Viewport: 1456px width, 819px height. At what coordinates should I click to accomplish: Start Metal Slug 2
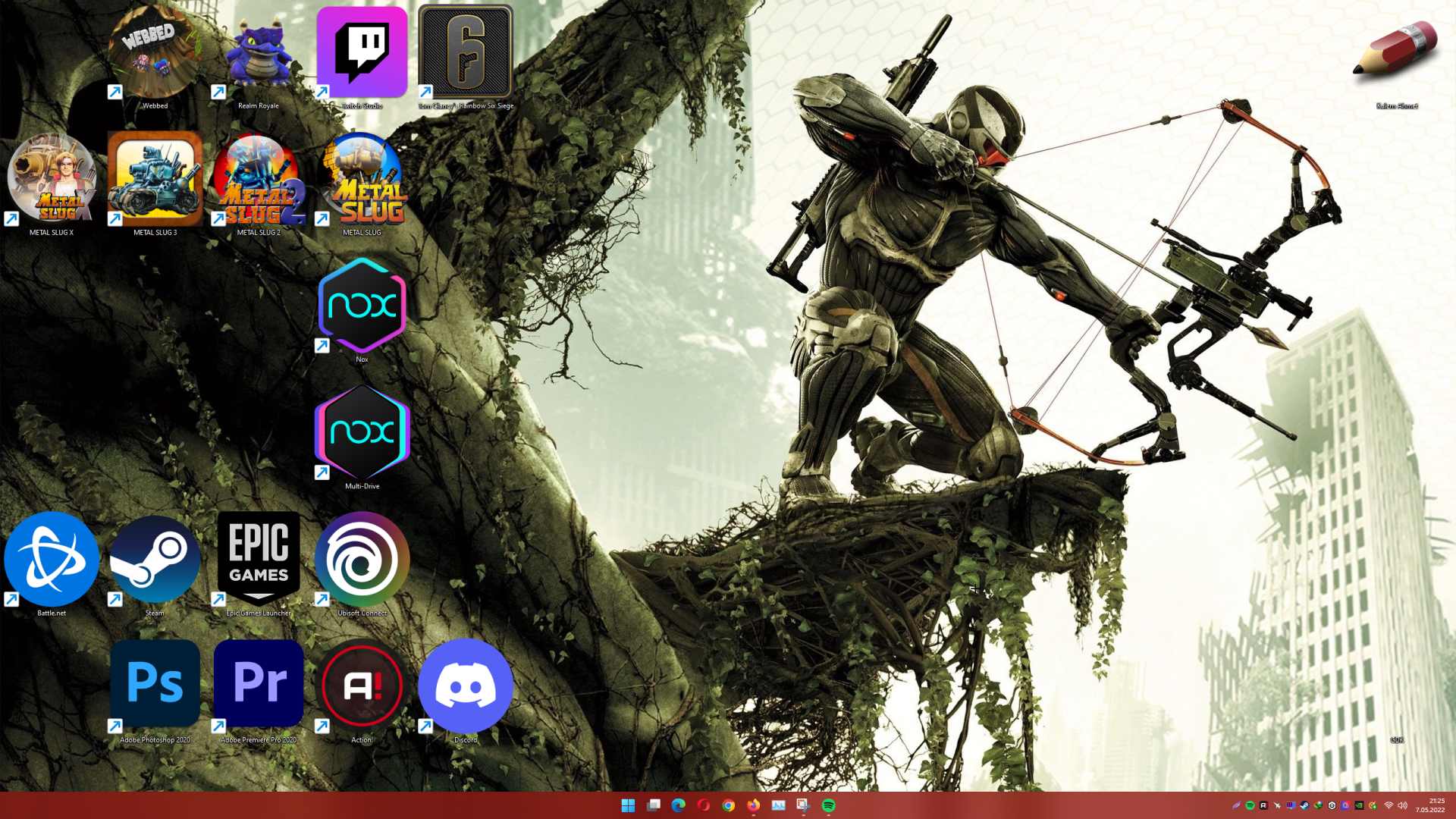click(x=257, y=180)
